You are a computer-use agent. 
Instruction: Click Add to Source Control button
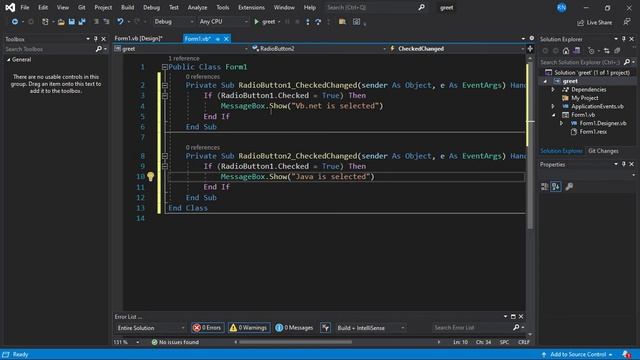click(x=577, y=354)
